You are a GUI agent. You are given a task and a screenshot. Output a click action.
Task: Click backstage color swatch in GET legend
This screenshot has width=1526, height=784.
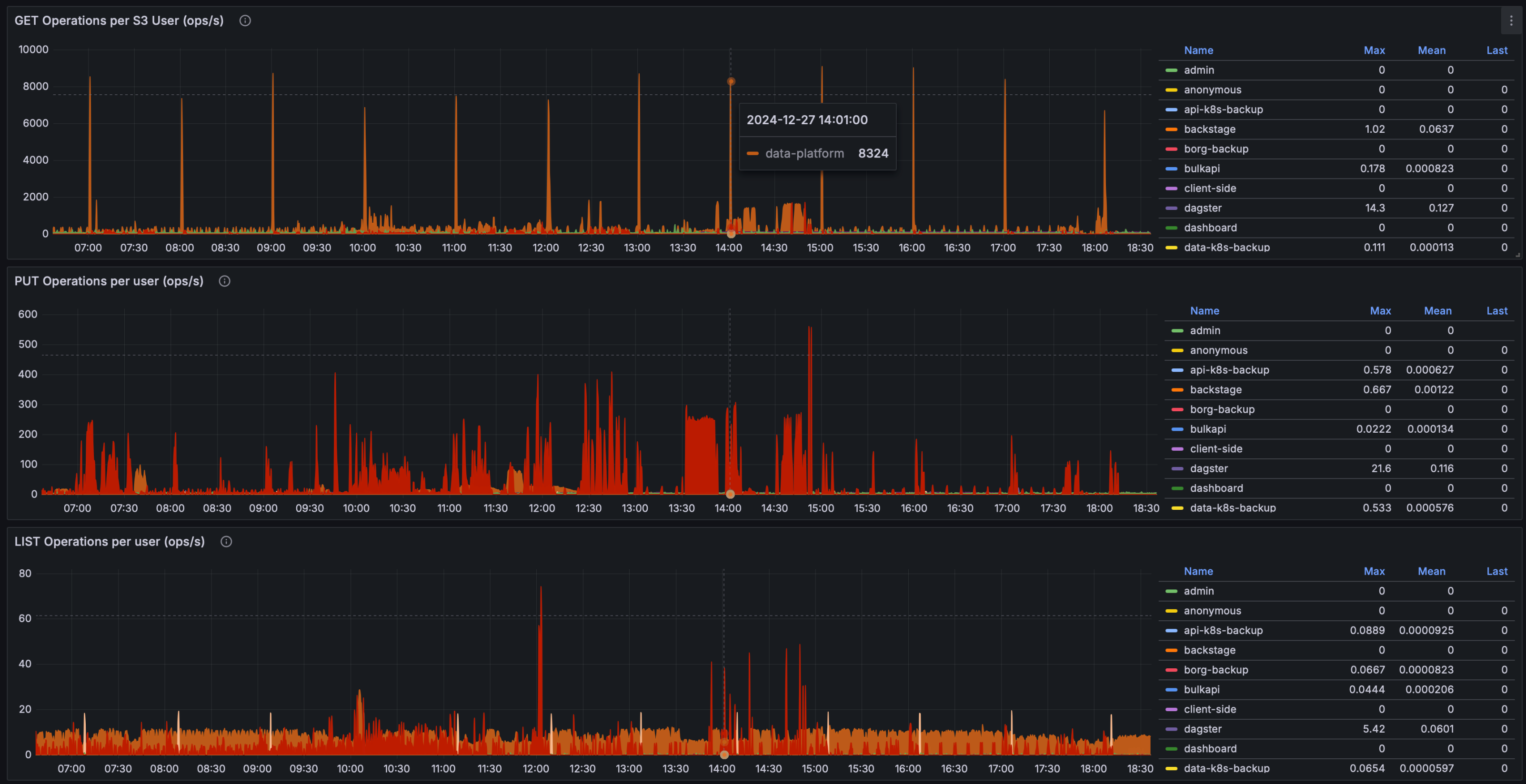pos(1171,129)
